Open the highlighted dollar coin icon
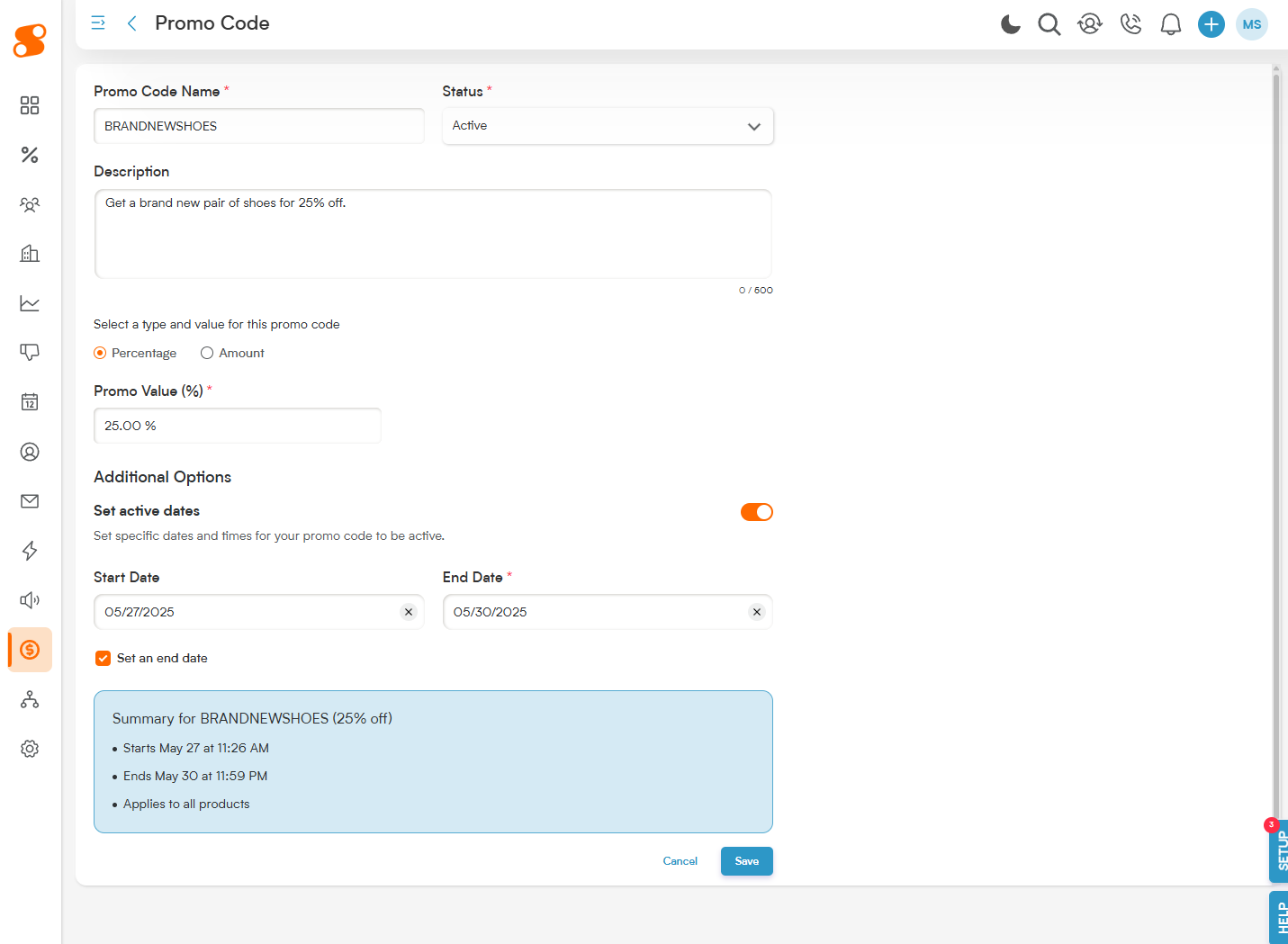 (30, 650)
